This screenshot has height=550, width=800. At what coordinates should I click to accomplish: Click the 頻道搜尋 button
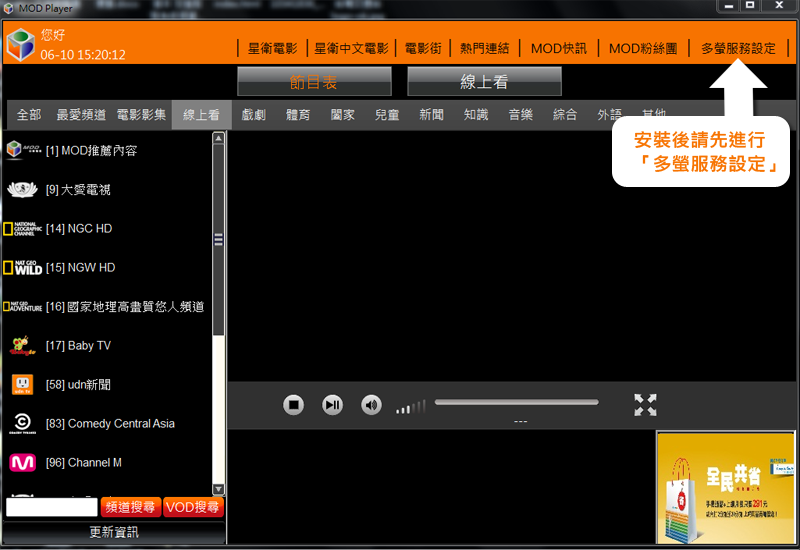click(130, 507)
